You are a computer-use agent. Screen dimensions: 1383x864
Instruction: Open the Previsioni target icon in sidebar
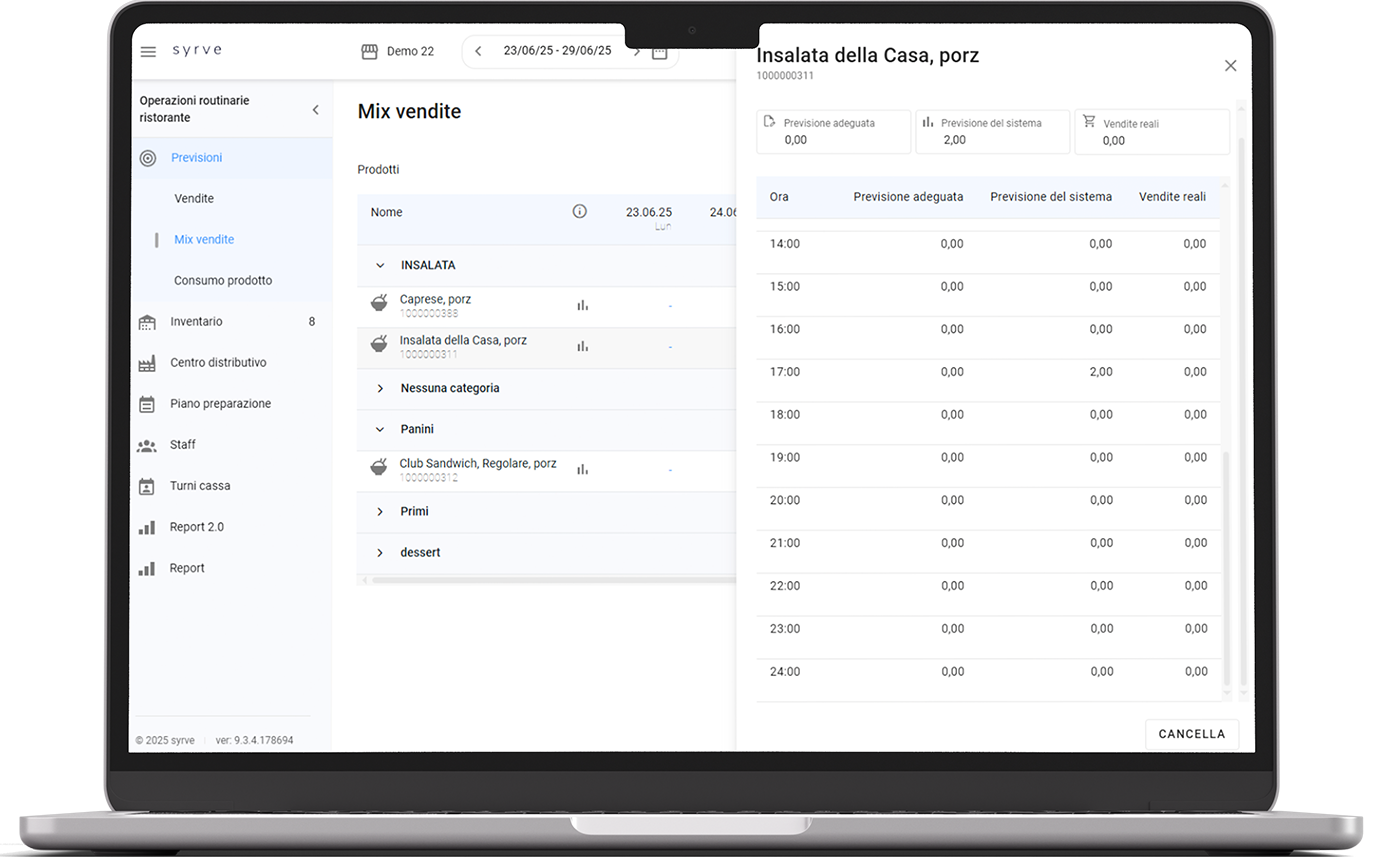[x=148, y=157]
